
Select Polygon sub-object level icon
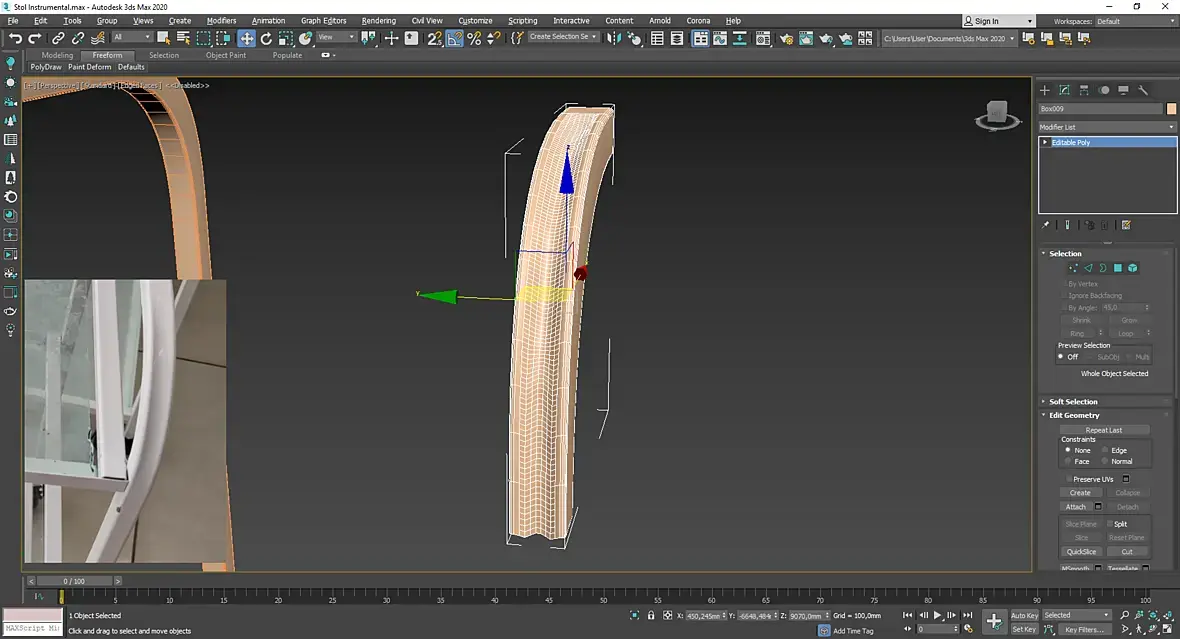(x=1118, y=268)
